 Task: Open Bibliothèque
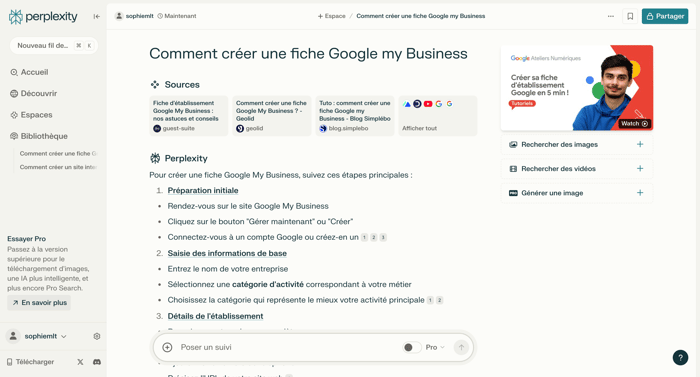(x=39, y=136)
